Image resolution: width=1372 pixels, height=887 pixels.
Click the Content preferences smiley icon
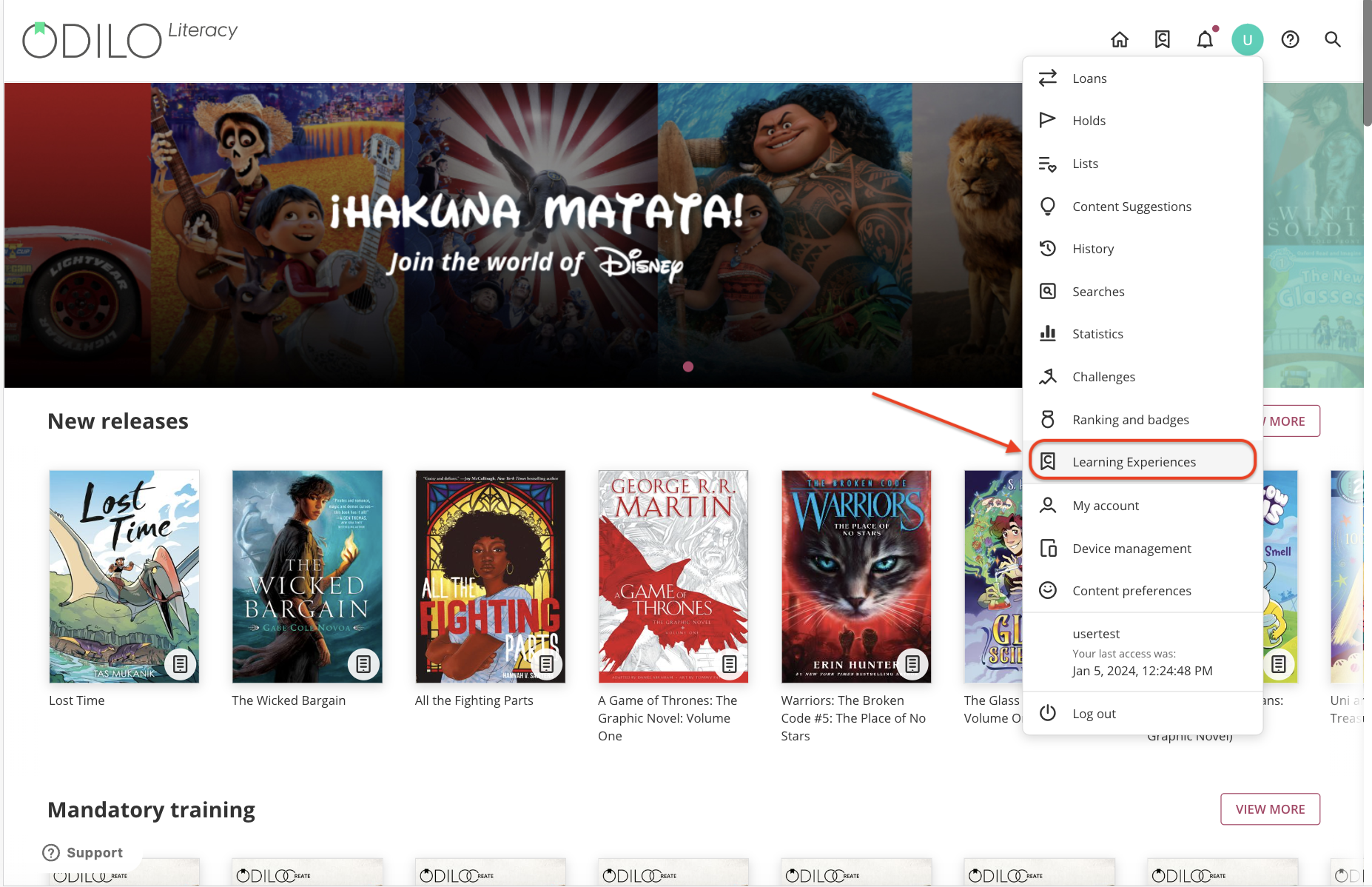click(1048, 590)
